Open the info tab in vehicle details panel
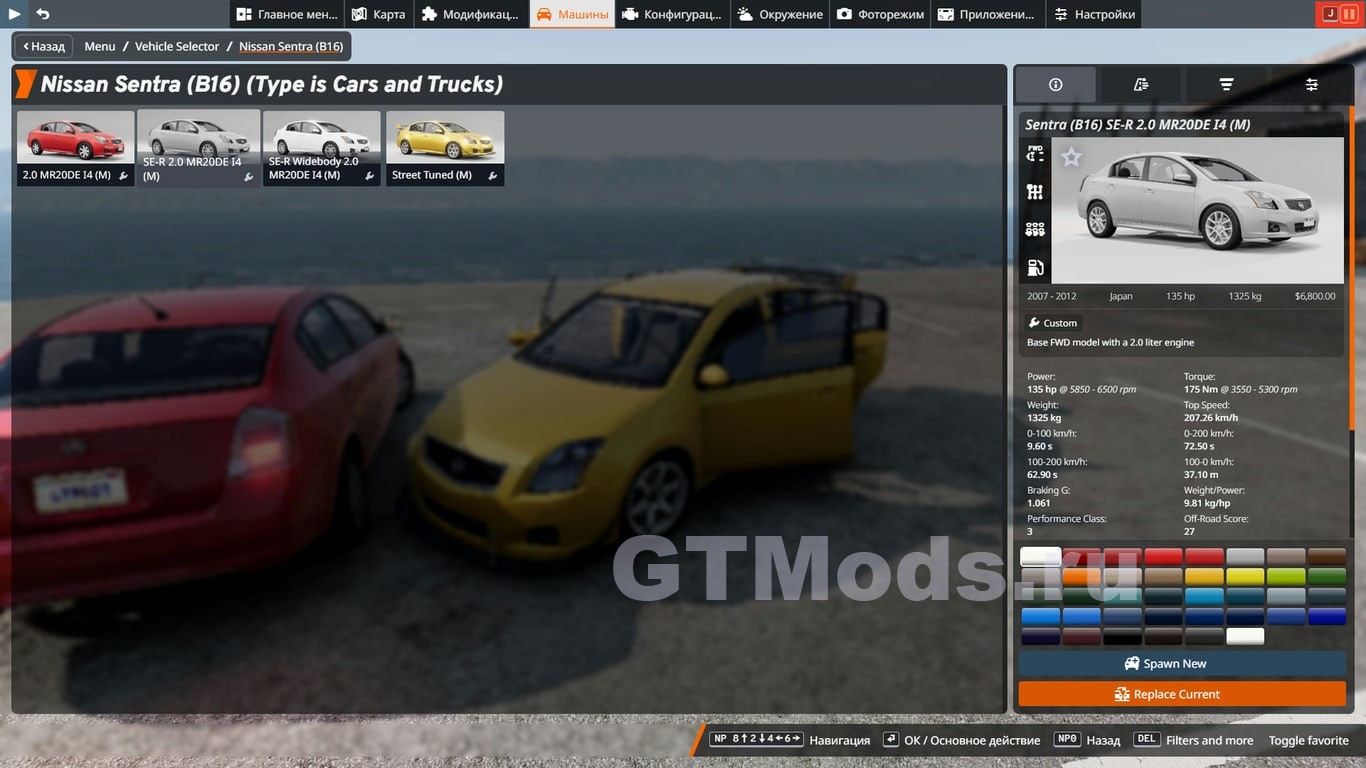 [1056, 85]
